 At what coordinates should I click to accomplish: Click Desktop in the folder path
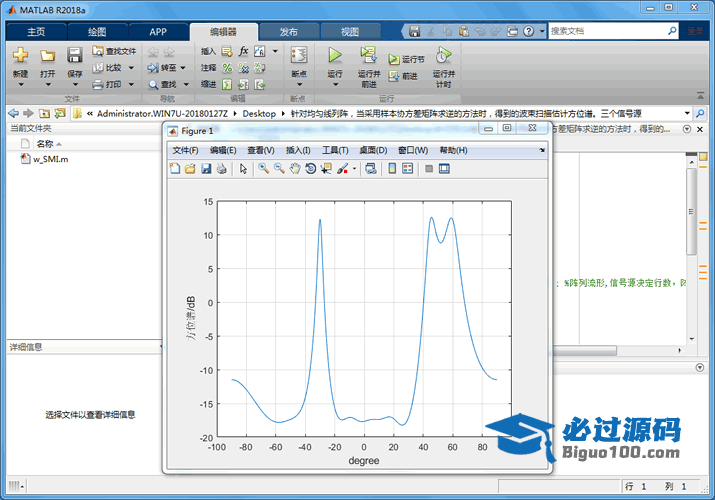(259, 113)
